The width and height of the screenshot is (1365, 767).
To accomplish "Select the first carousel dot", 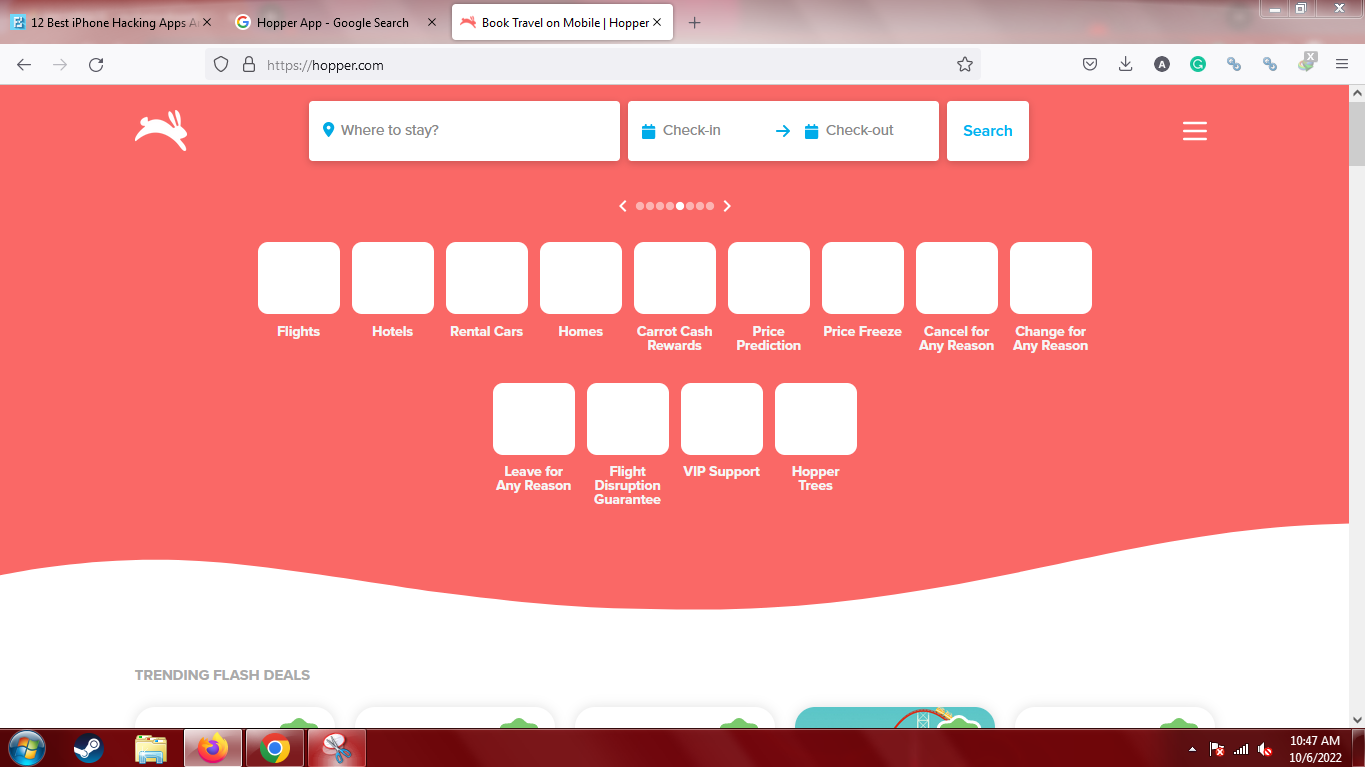I will [640, 206].
